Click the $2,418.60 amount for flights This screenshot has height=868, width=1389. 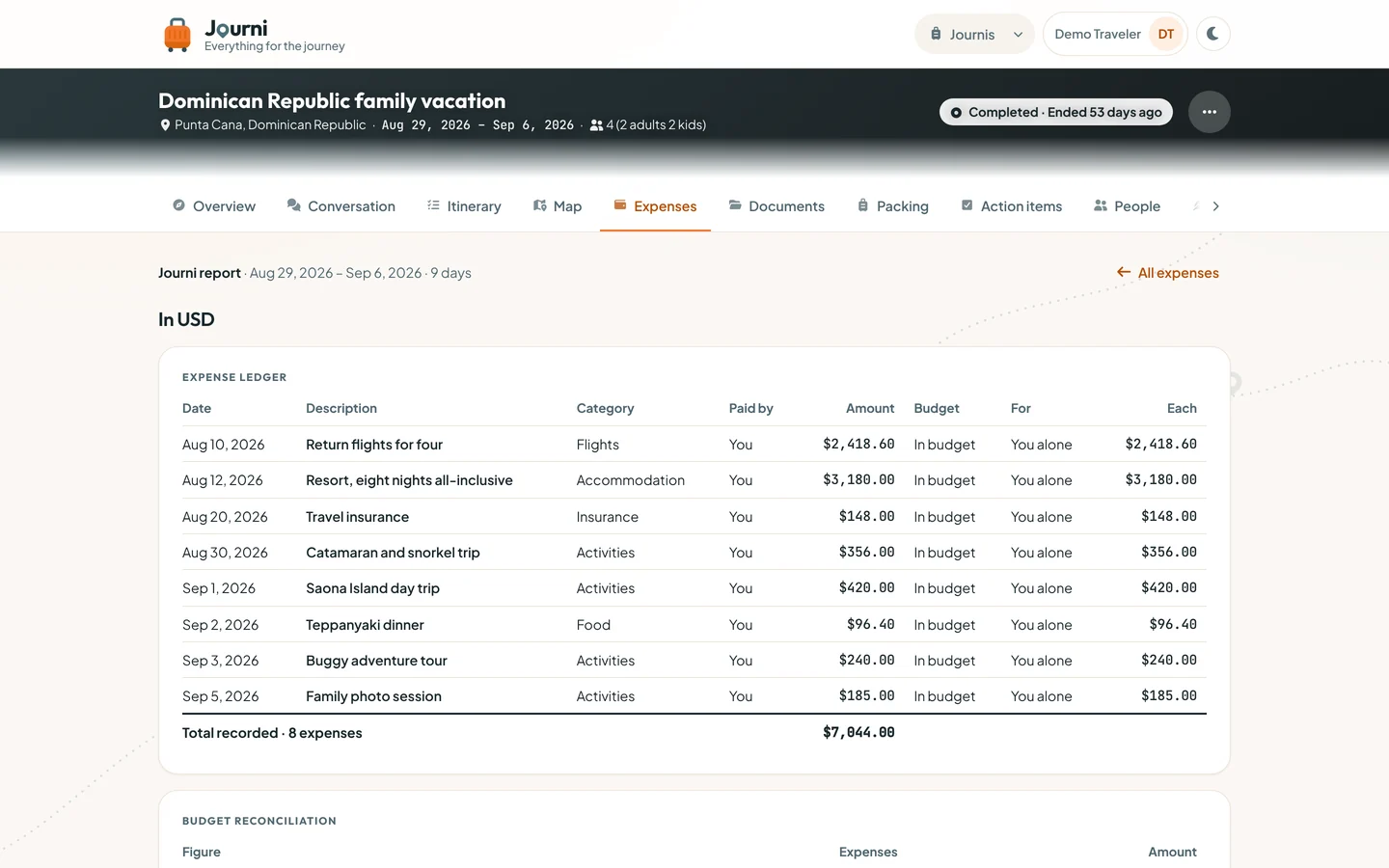click(x=858, y=445)
